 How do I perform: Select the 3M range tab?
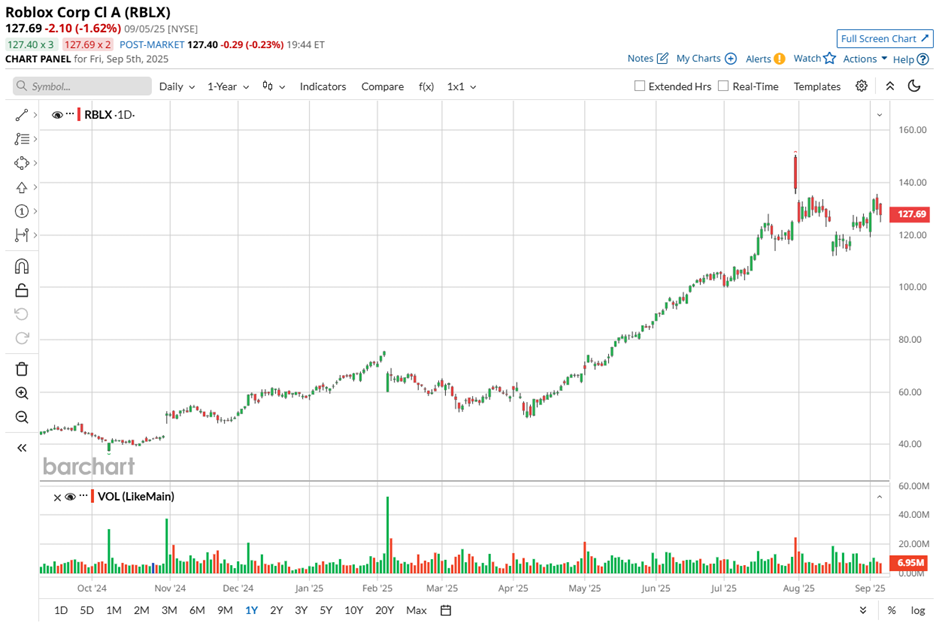169,610
